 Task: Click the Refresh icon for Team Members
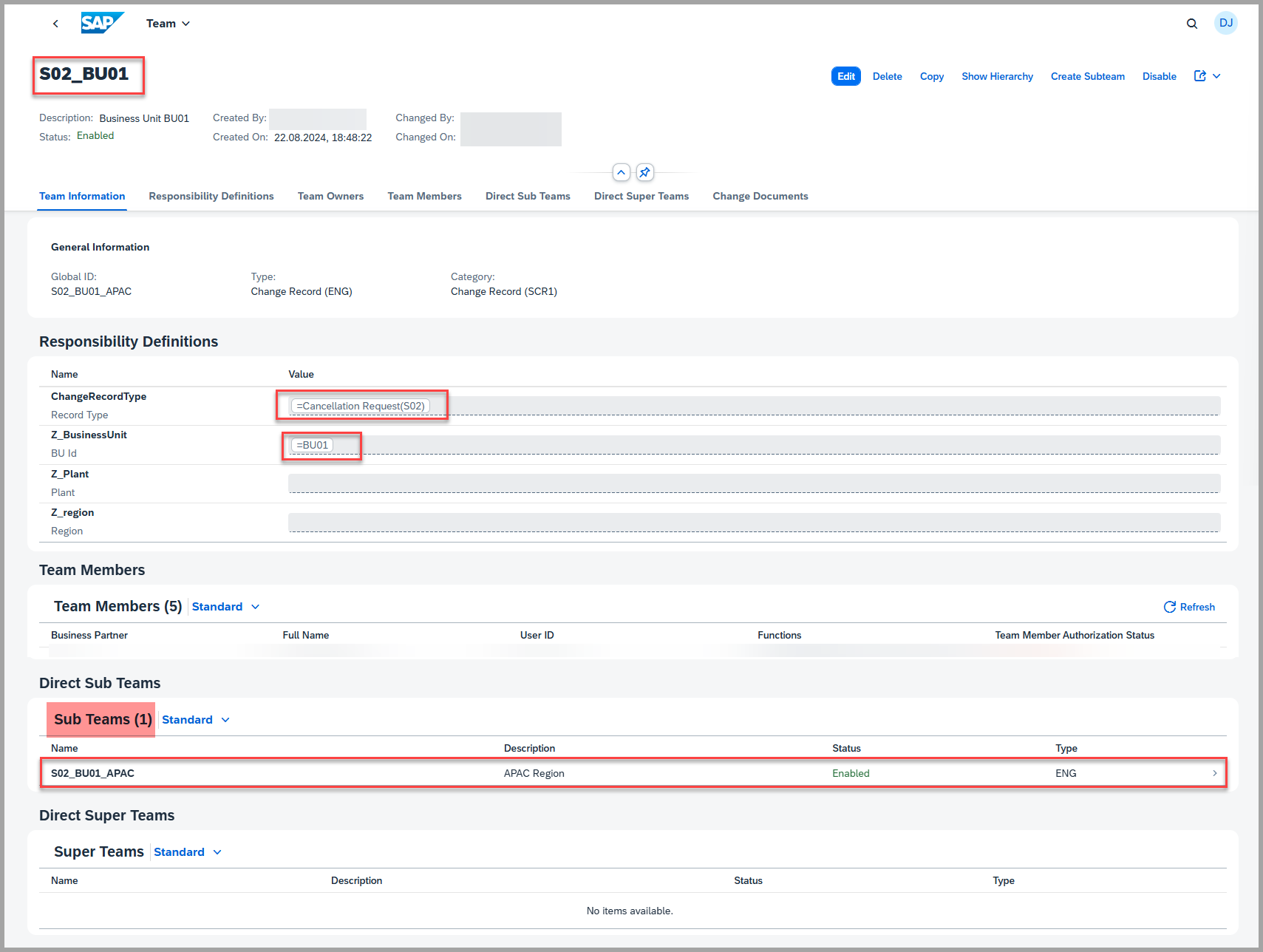click(1170, 607)
